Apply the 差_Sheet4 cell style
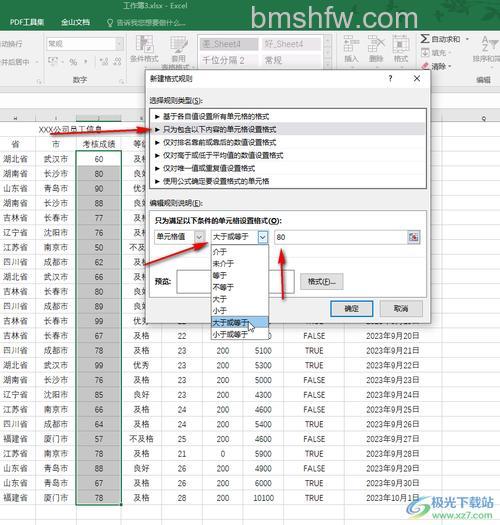This screenshot has width=500, height=525. coord(229,44)
